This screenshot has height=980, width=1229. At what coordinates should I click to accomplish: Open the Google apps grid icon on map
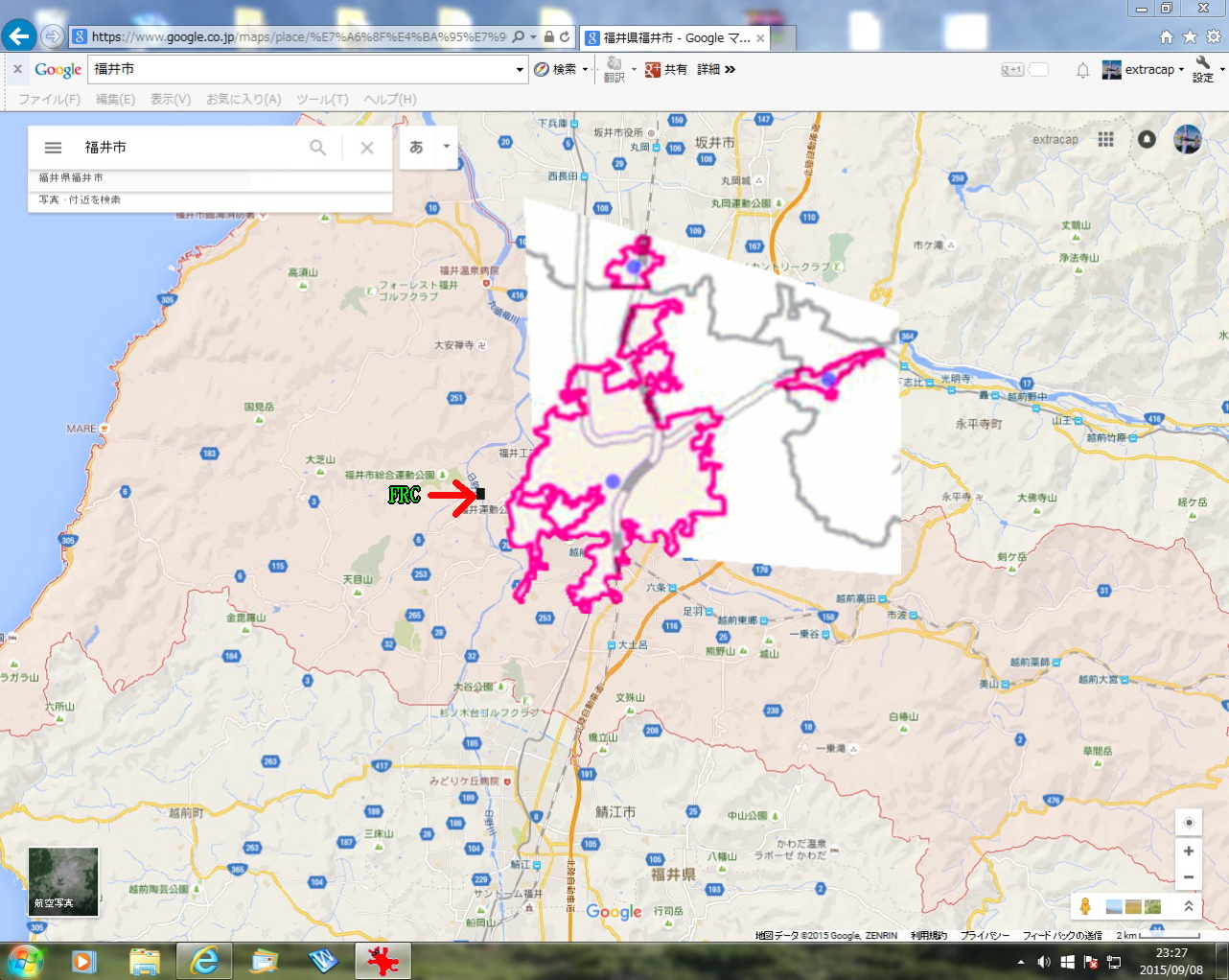click(x=1106, y=139)
